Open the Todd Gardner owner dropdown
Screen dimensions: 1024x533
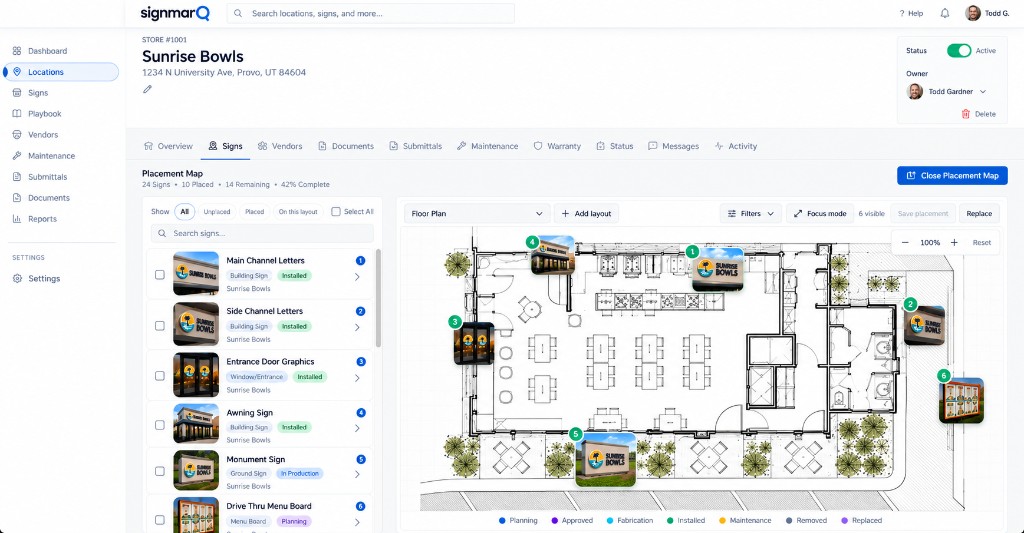pos(946,91)
